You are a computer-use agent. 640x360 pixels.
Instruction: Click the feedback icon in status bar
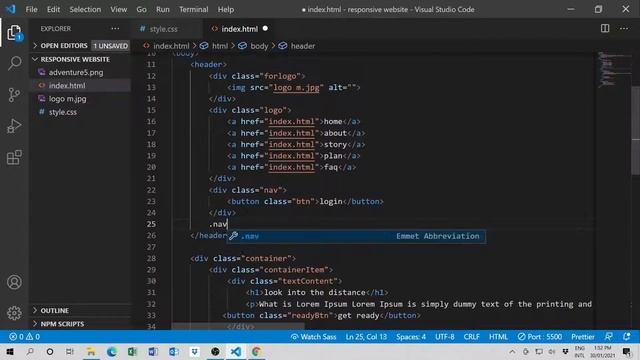click(x=608, y=337)
